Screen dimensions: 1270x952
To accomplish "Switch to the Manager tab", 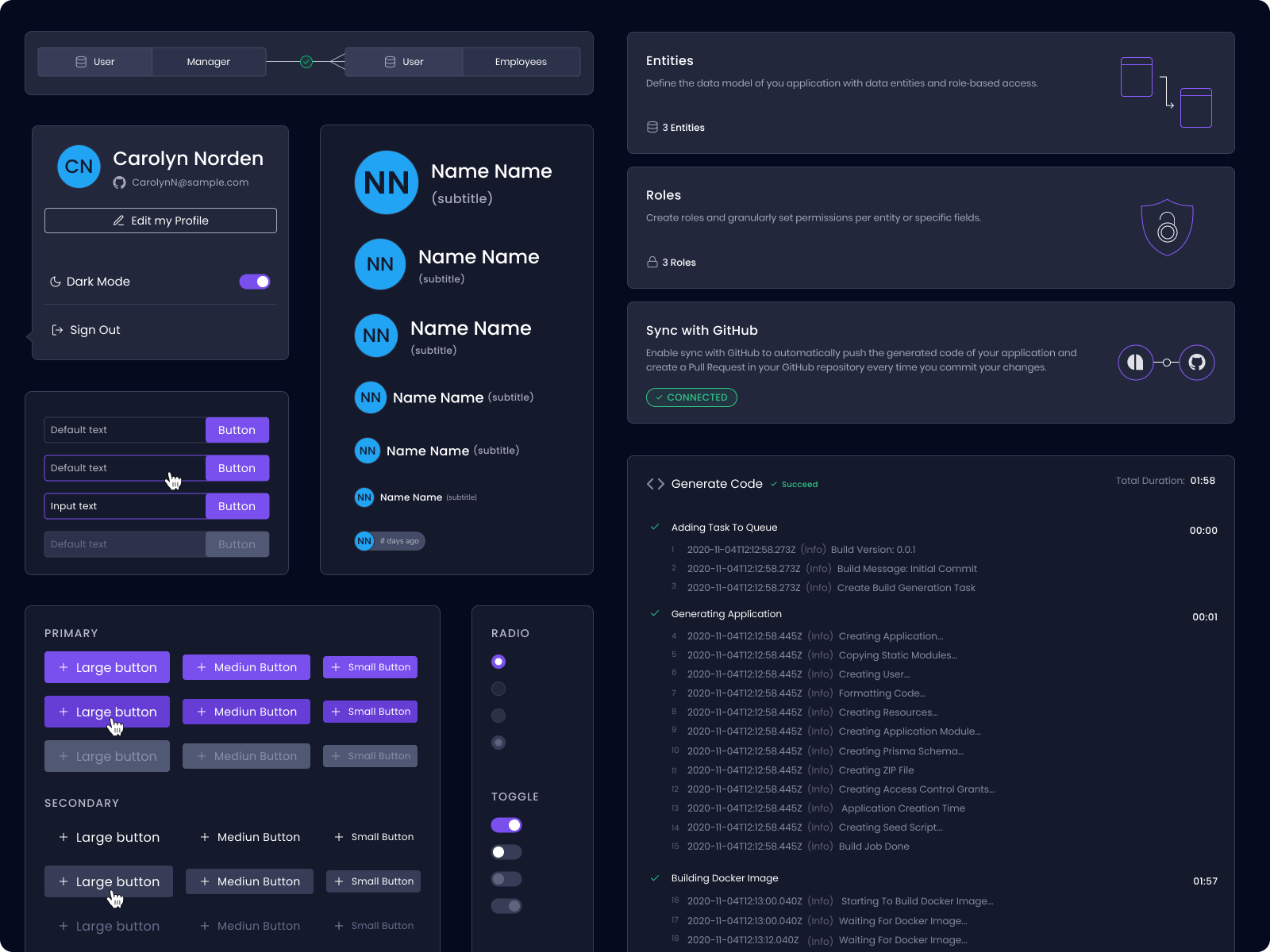I will point(208,61).
